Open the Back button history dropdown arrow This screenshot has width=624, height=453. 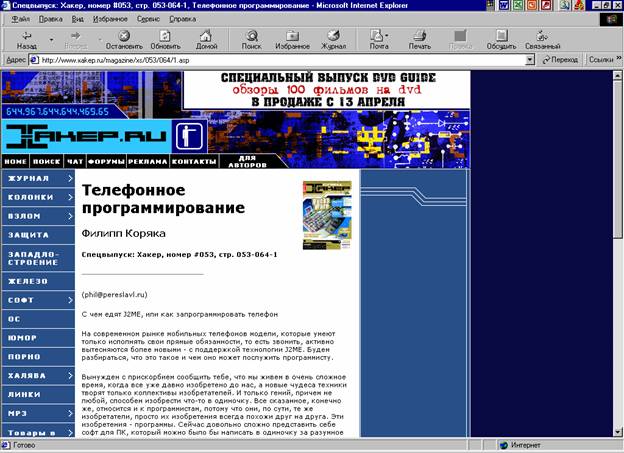click(x=51, y=40)
